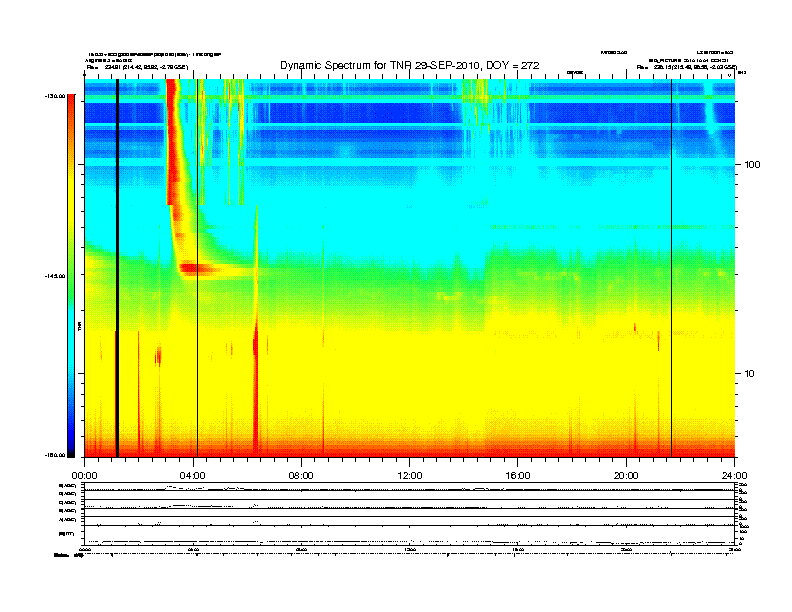This screenshot has height=612, width=792.
Task: Click the plot title 'Dynamic Spectrum for TNR 29-SEP-2010'
Action: point(410,66)
